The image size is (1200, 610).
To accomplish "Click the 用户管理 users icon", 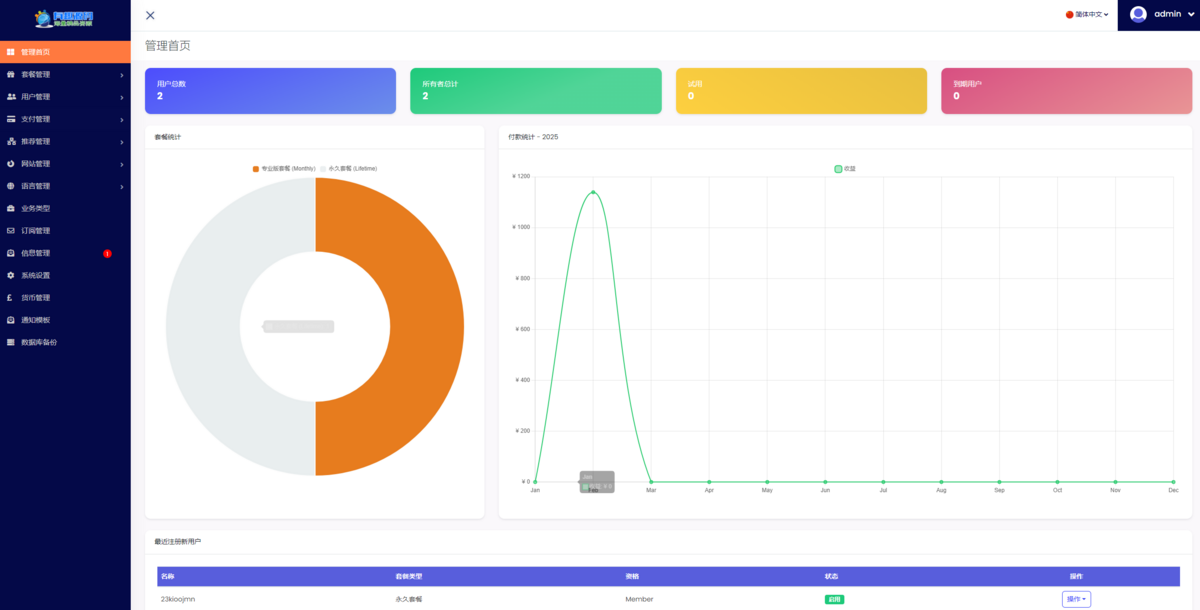I will point(11,97).
